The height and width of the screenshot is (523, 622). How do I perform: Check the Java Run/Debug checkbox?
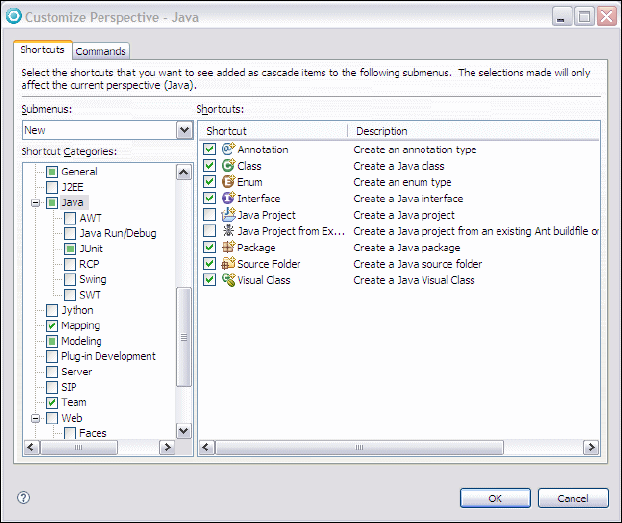(x=70, y=233)
